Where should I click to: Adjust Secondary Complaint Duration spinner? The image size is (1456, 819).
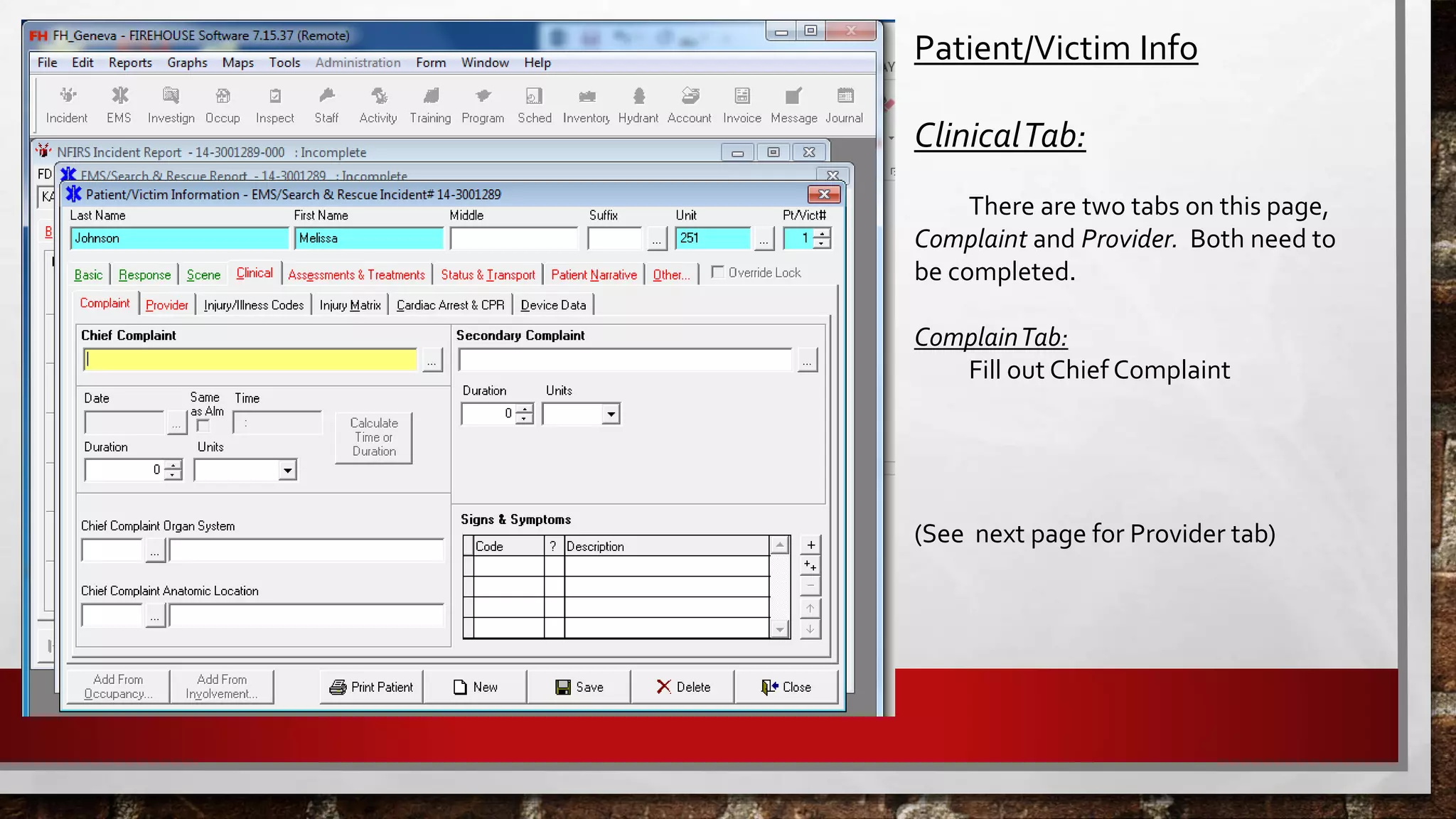point(525,414)
